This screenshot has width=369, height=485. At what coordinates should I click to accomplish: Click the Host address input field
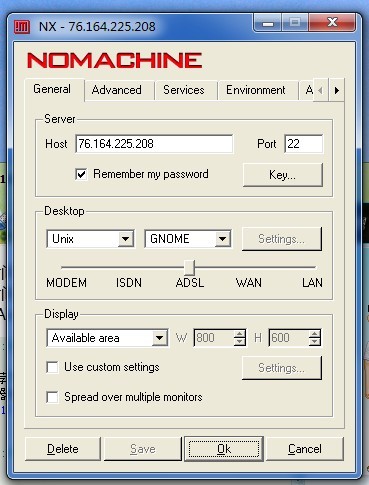coord(154,144)
